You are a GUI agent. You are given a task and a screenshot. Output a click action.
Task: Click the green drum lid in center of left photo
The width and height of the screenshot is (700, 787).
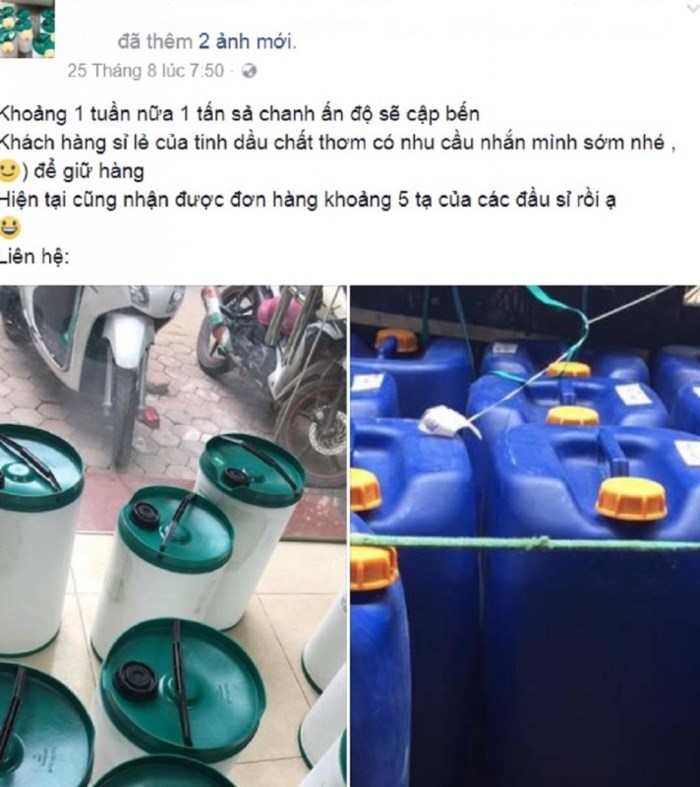click(176, 529)
